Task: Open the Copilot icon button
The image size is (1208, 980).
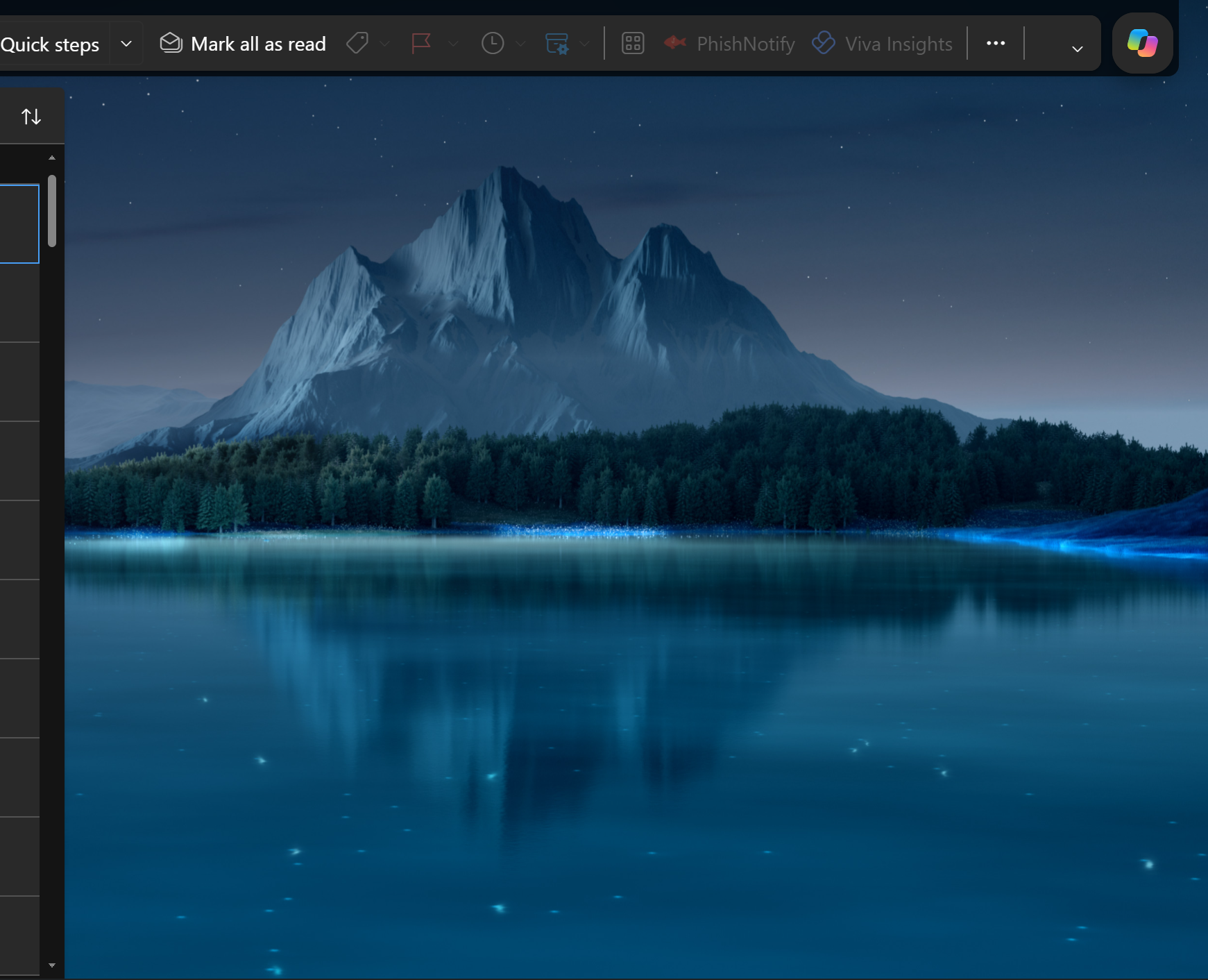Action: (1142, 43)
